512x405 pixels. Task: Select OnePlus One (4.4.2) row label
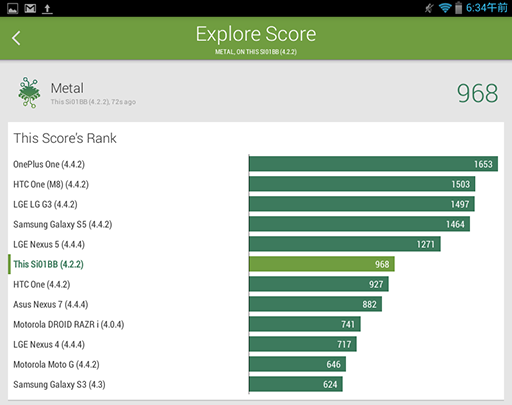tap(49, 164)
